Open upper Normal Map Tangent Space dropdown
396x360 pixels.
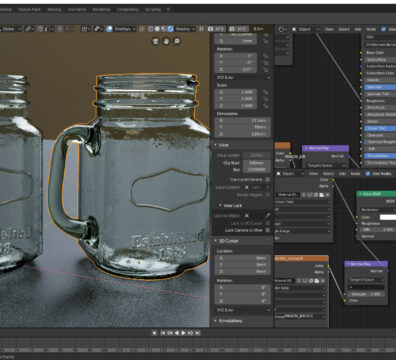[x=326, y=165]
